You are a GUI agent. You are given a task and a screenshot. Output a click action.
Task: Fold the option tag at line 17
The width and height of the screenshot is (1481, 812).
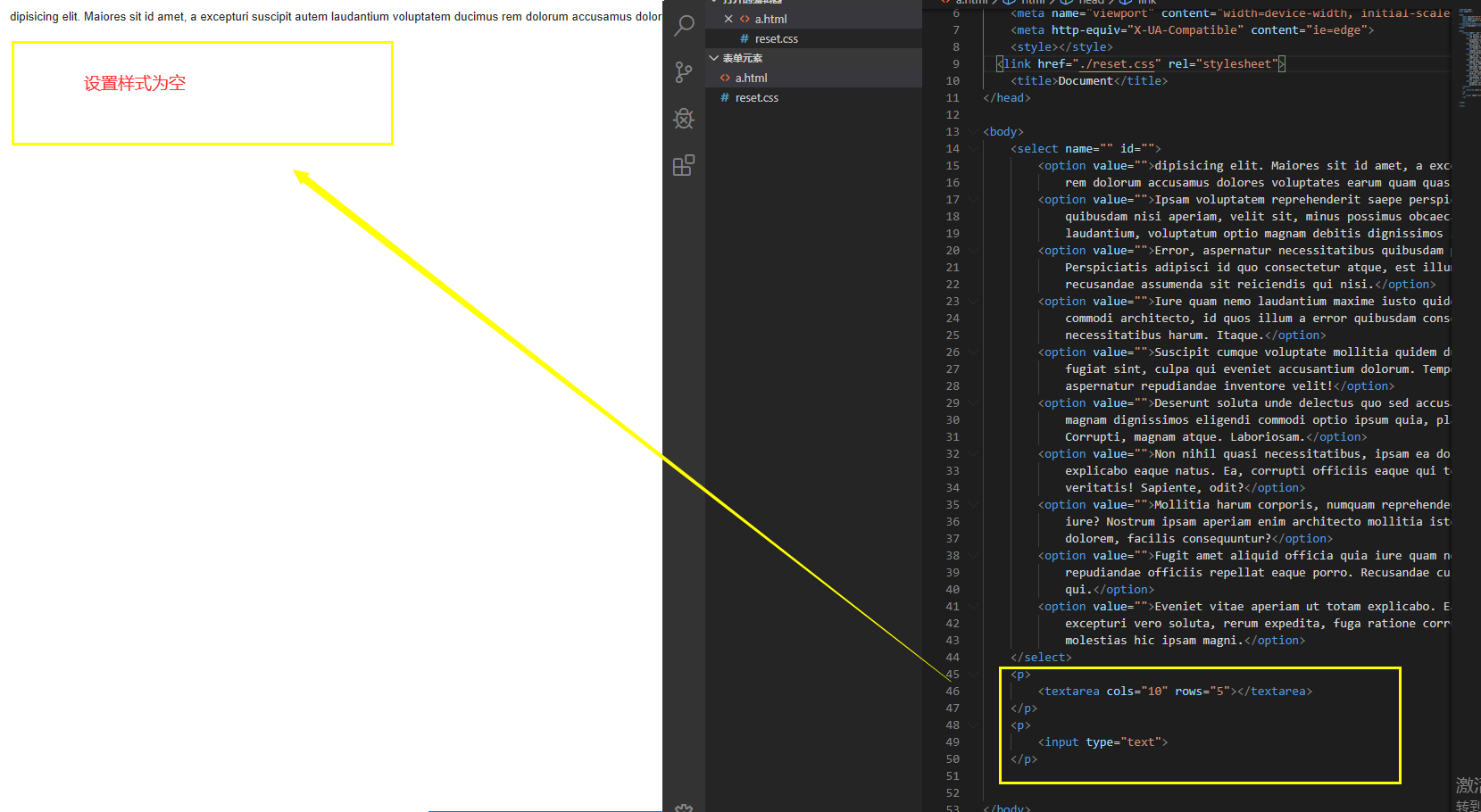click(x=974, y=199)
